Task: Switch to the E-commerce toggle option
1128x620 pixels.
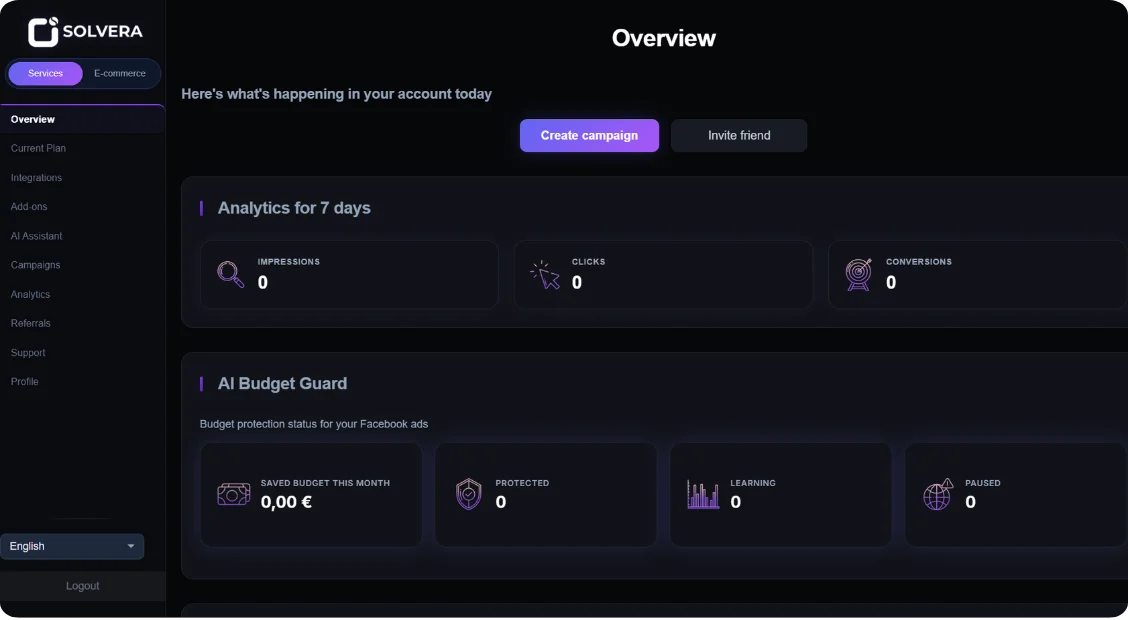Action: [120, 74]
